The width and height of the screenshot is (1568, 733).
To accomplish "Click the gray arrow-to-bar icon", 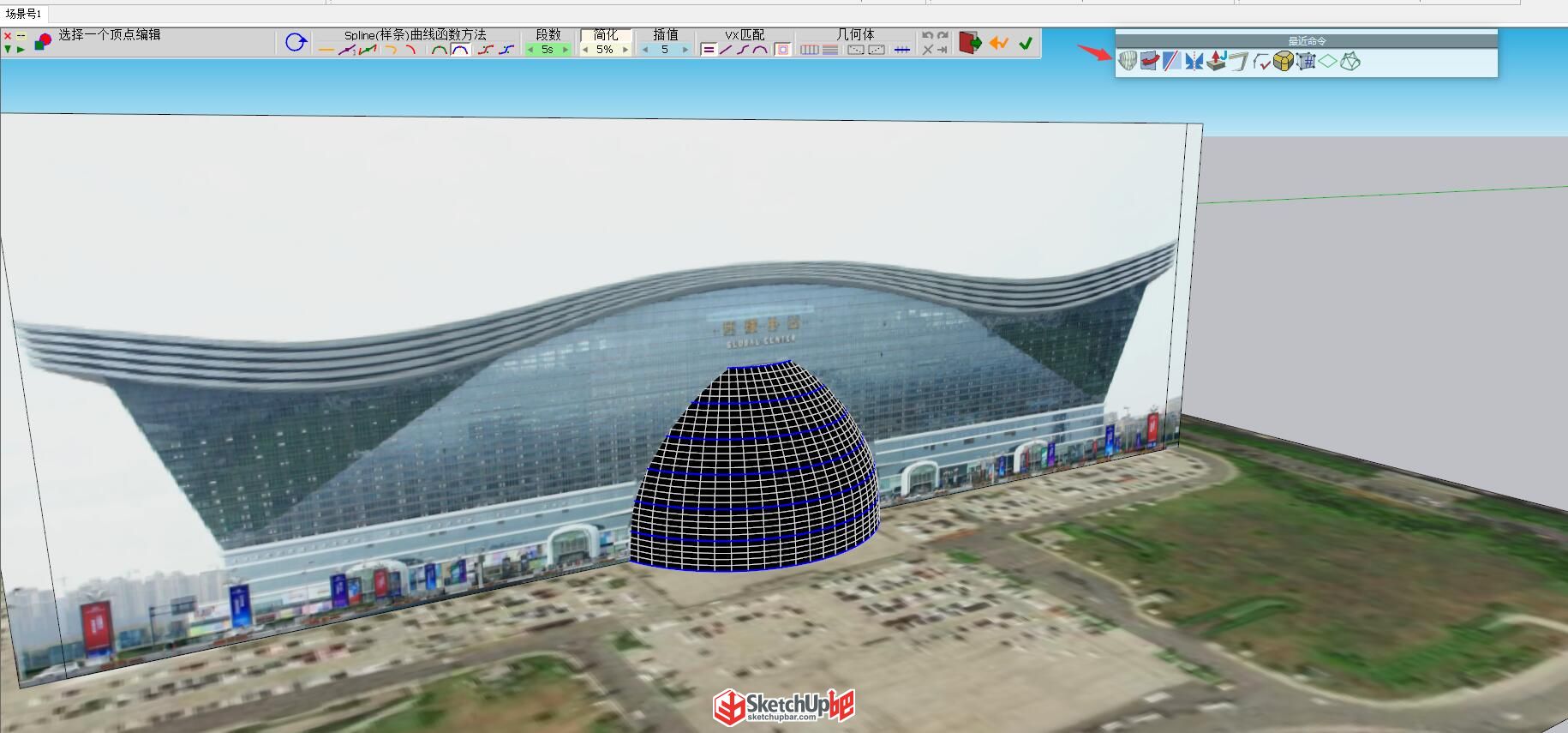I will coord(943,50).
